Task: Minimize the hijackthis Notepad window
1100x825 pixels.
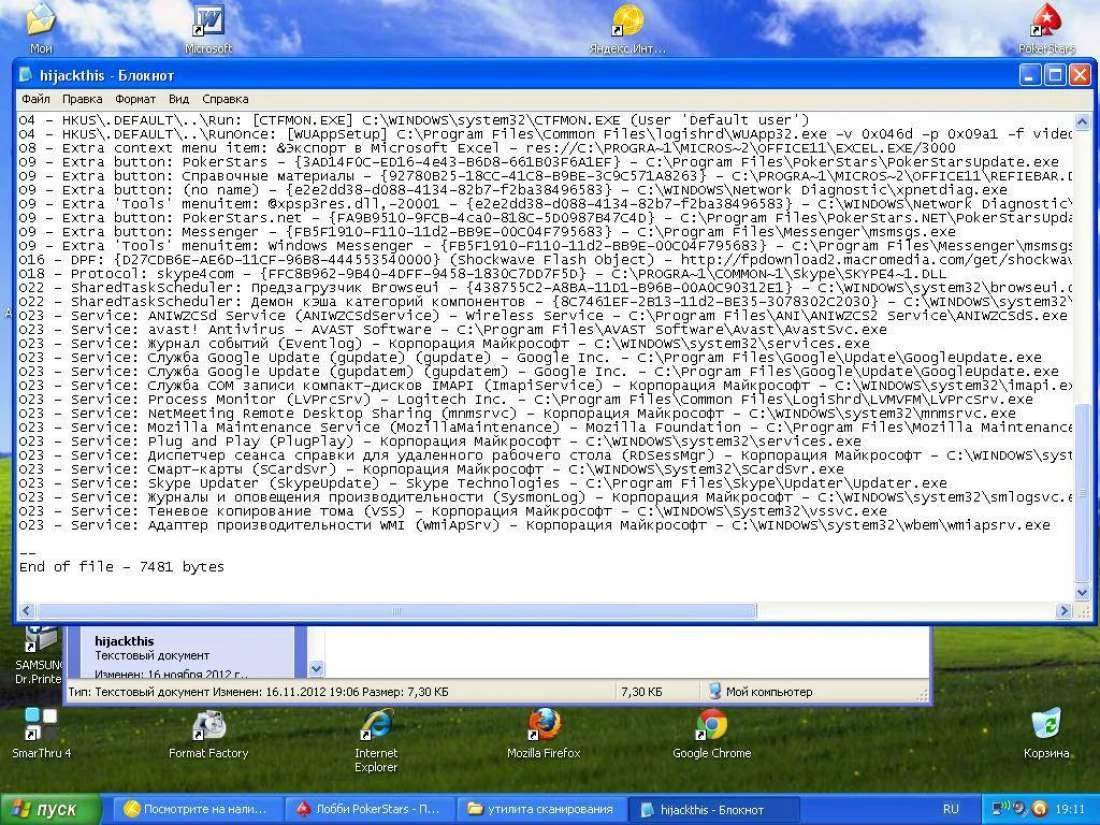Action: (x=1030, y=74)
